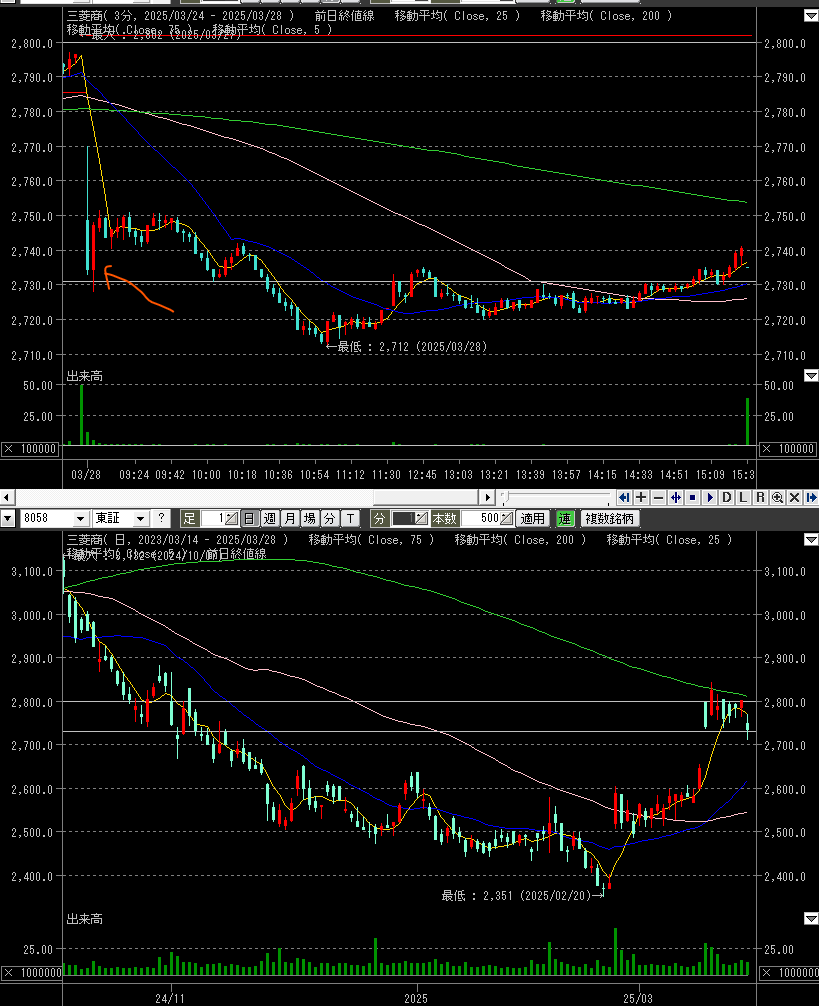Open the leftmost toolbar dropdown arrow
The height and width of the screenshot is (1006, 819).
click(7, 518)
